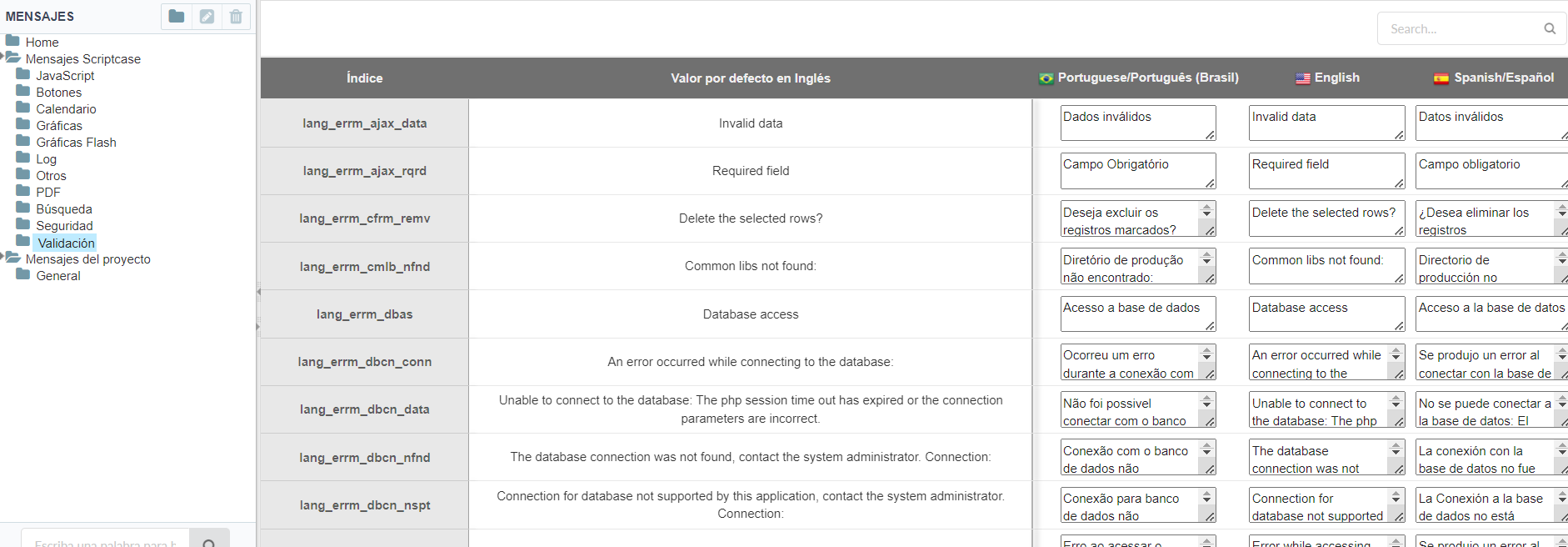Open the JavaScript messages folder
This screenshot has width=1568, height=547.
(x=65, y=76)
